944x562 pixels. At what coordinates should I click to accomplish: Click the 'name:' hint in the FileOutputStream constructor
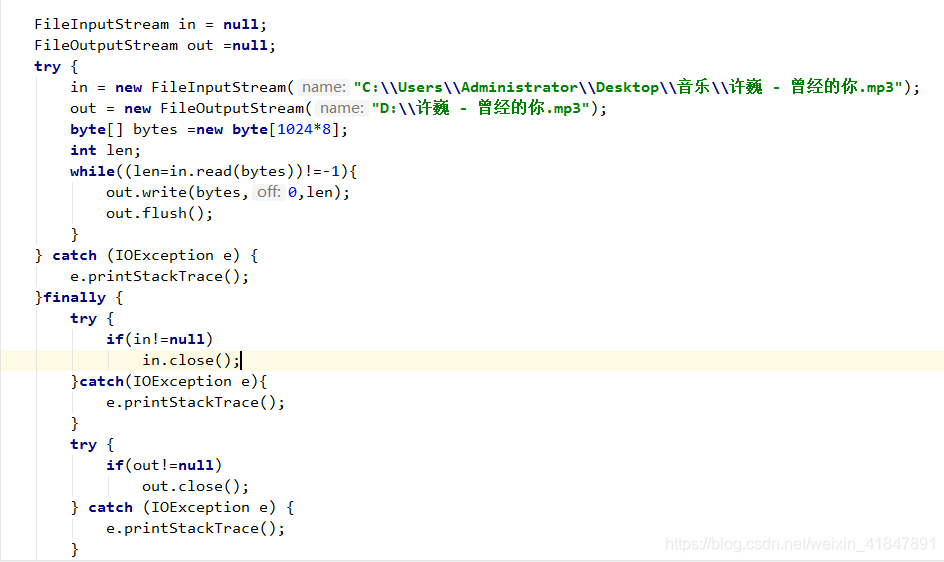341,108
